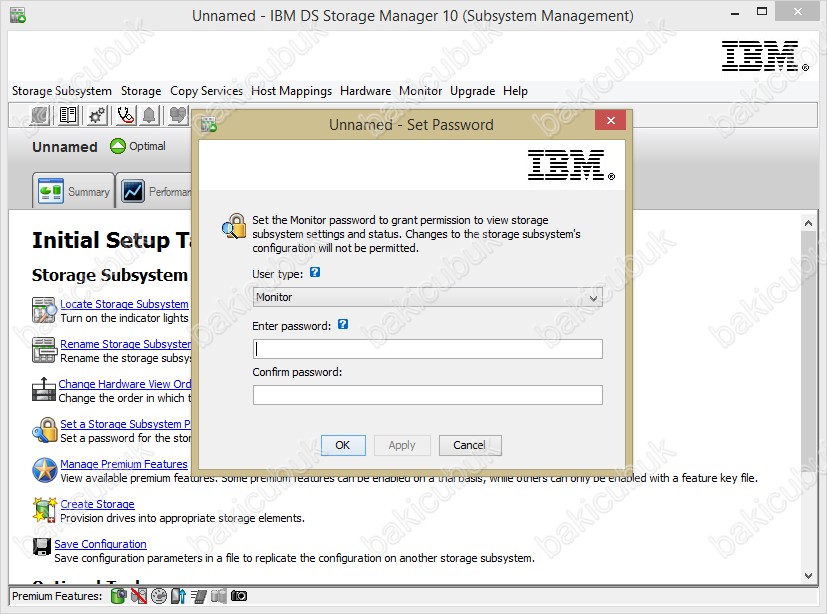Click the help icon next to User type
This screenshot has height=614, width=827.
pyautogui.click(x=315, y=272)
